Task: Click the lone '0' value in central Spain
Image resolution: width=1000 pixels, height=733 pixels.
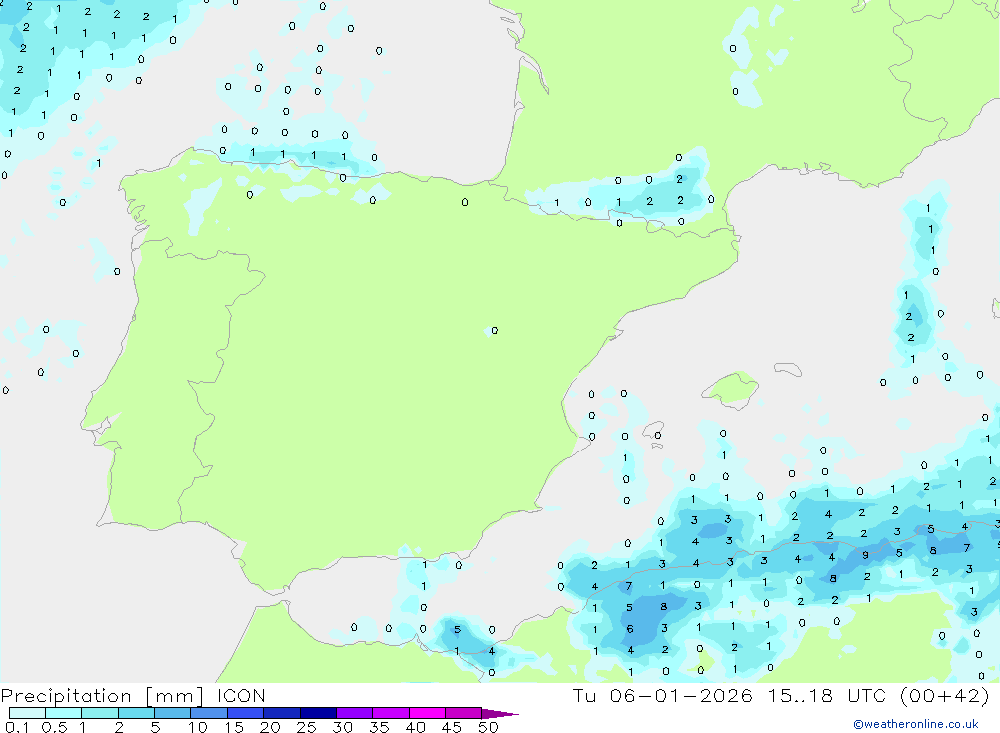Action: 495,330
